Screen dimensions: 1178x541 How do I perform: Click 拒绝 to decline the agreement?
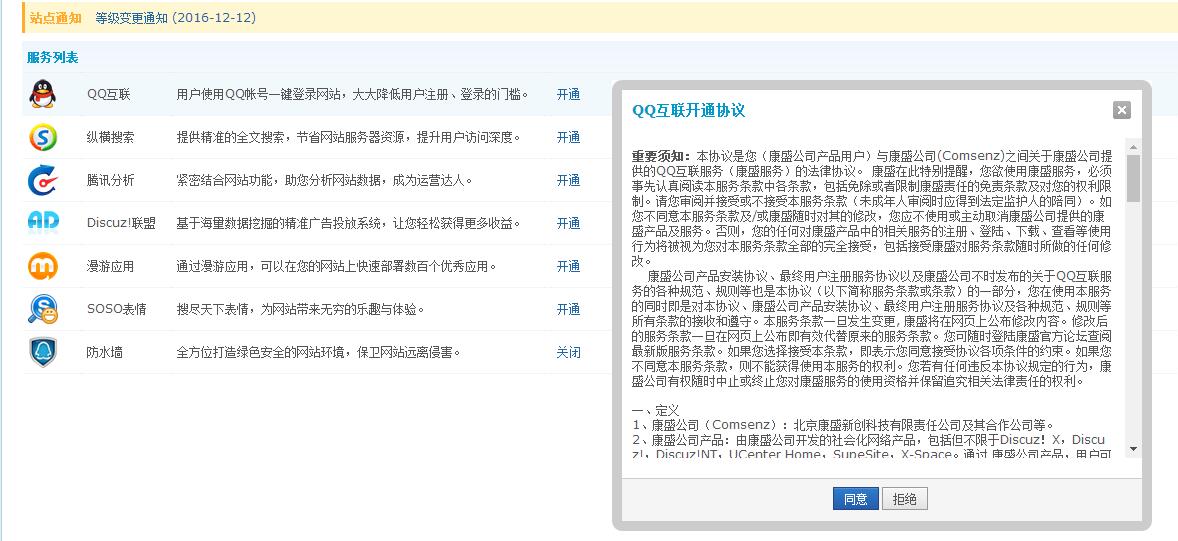(905, 499)
